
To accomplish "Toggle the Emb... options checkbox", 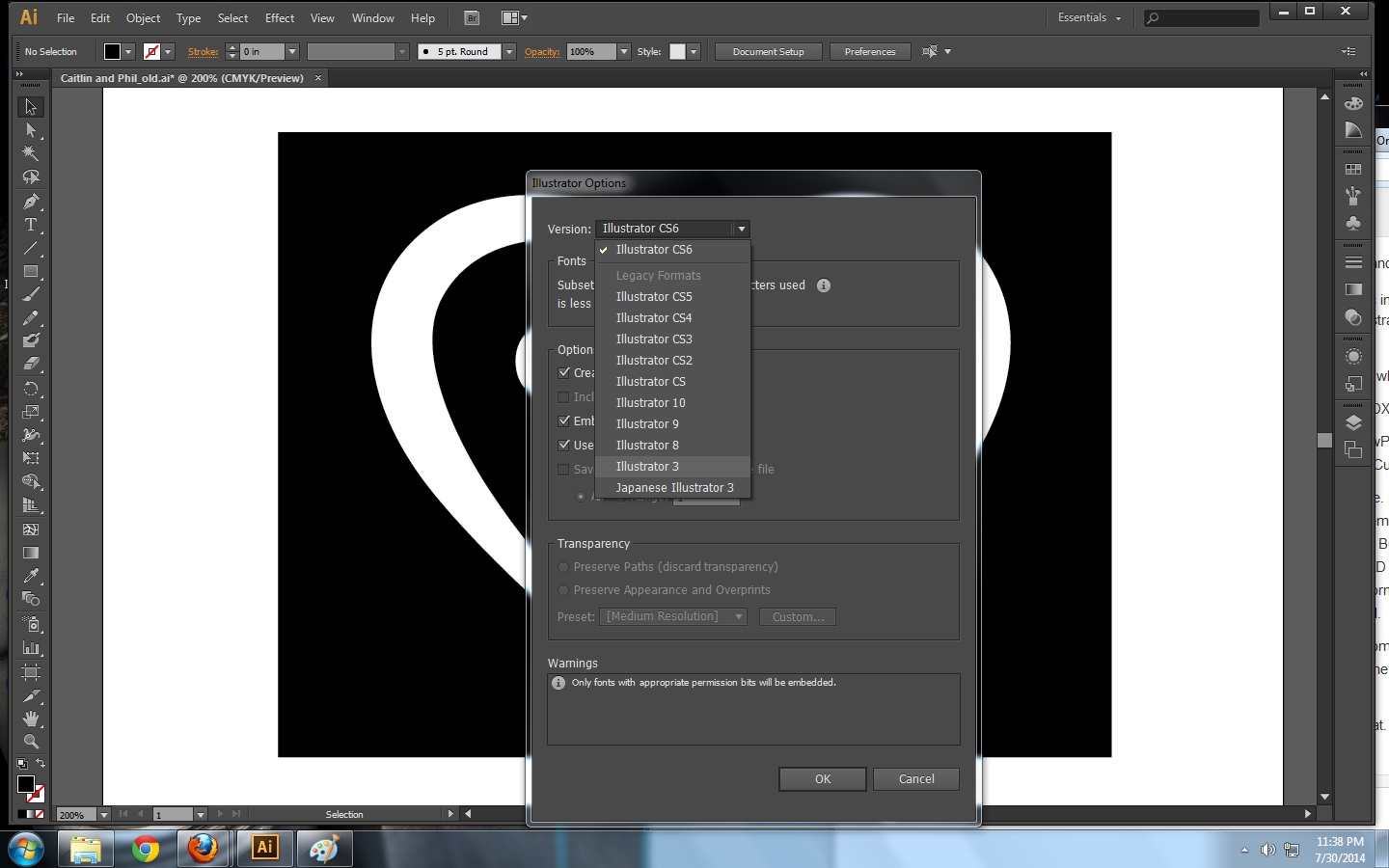I will point(564,420).
